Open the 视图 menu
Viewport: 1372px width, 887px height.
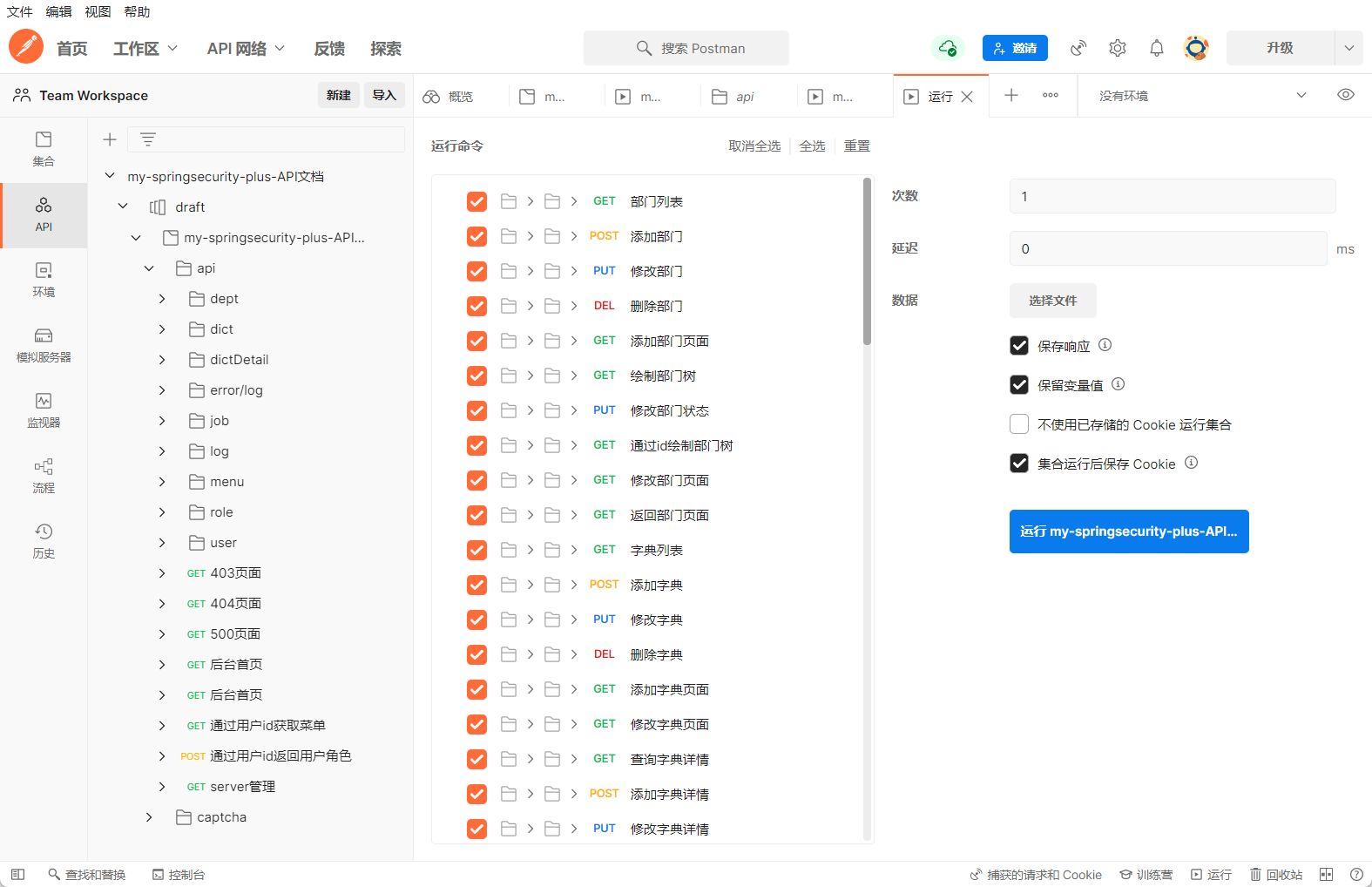click(98, 11)
